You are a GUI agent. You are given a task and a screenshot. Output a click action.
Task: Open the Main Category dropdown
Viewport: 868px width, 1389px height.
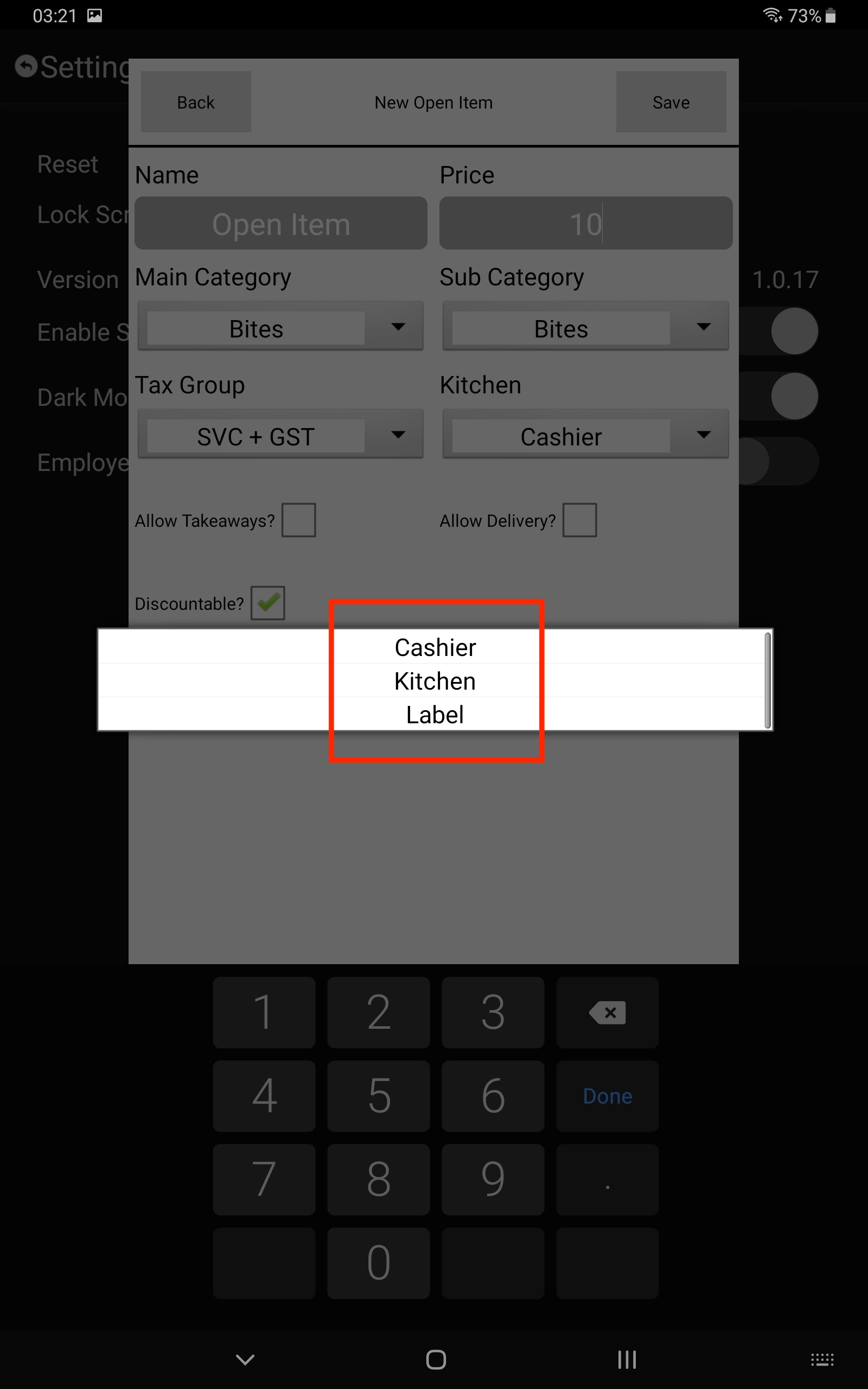pyautogui.click(x=280, y=327)
